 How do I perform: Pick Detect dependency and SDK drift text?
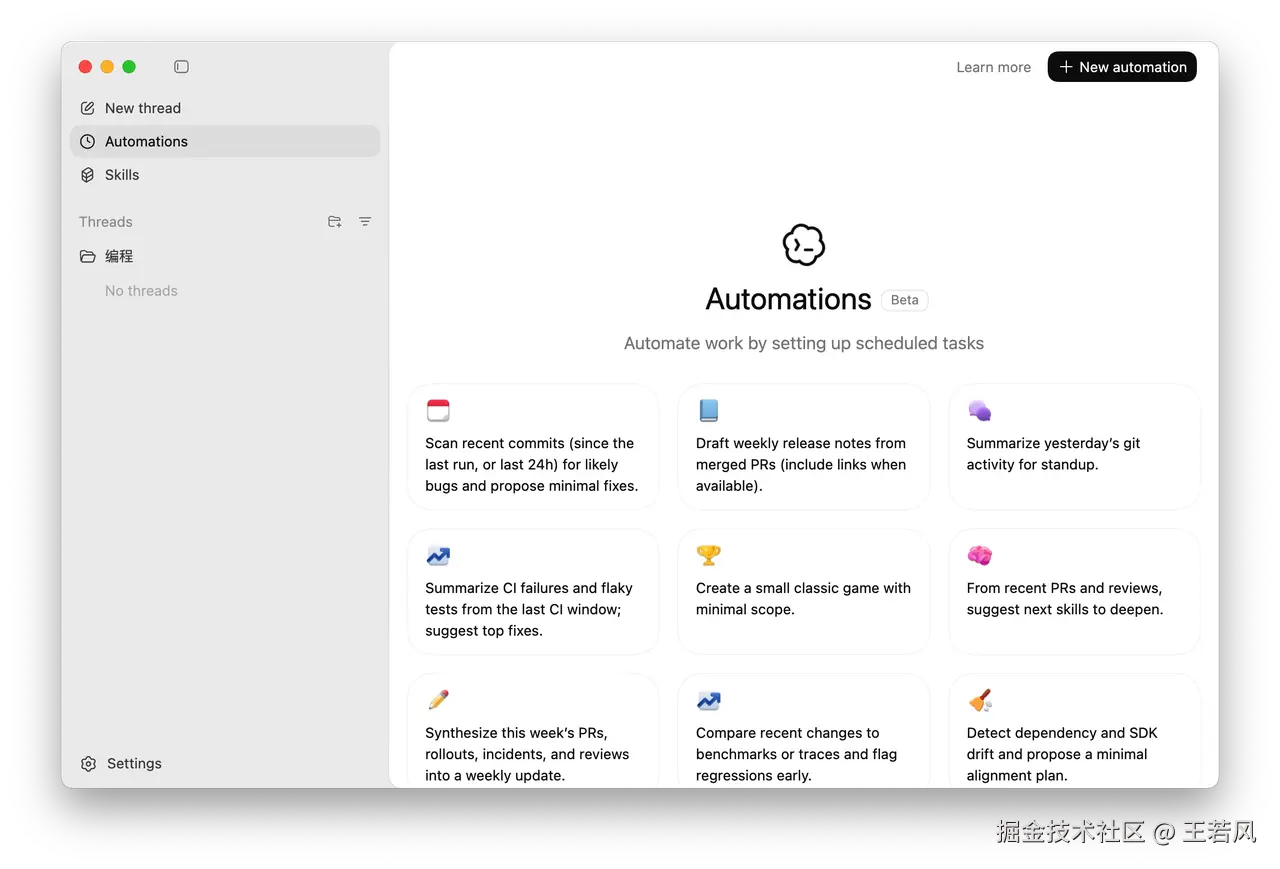point(1062,755)
